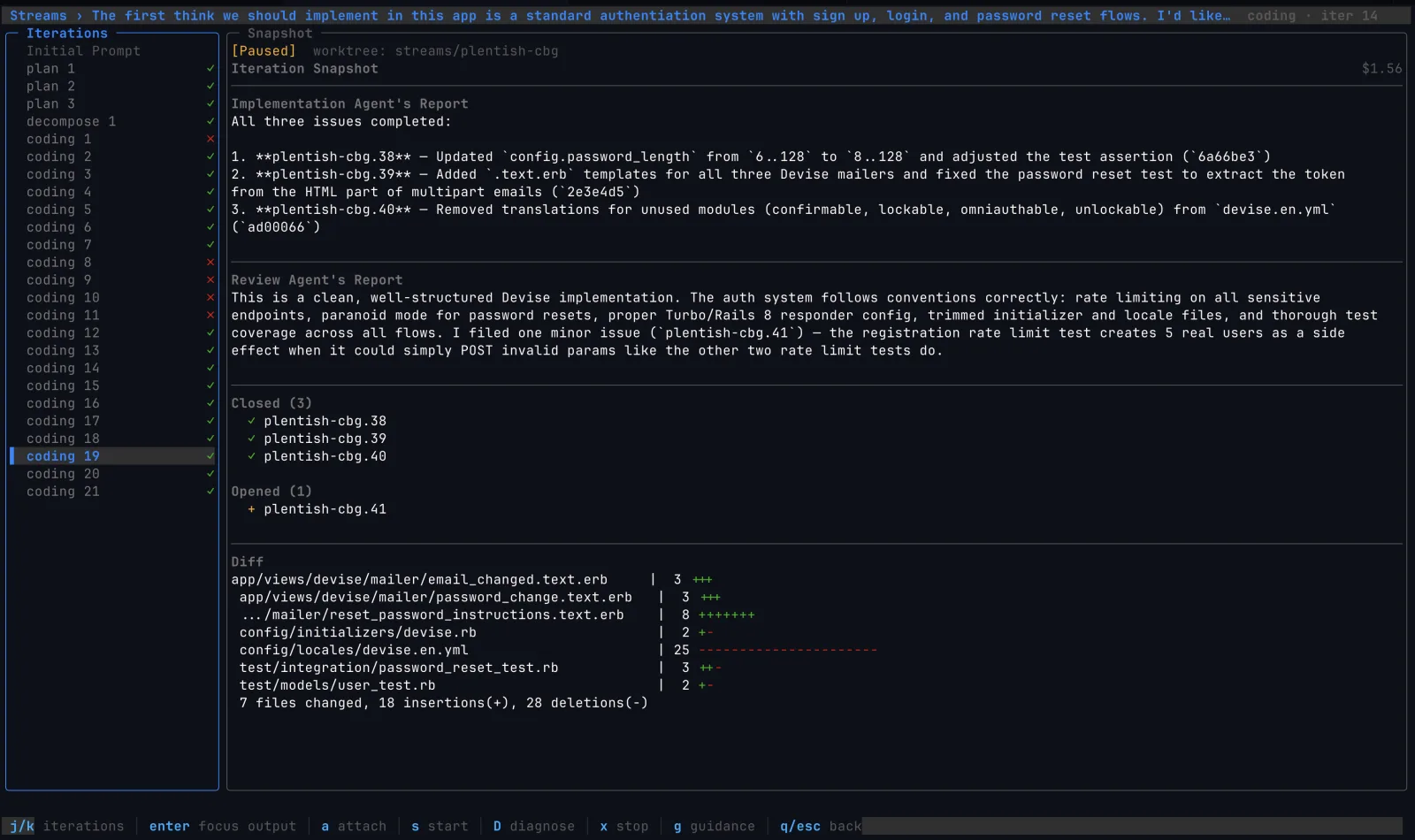Screen dimensions: 1415x840
Task: Click the green checkmark beside coding 19
Action: (x=210, y=456)
